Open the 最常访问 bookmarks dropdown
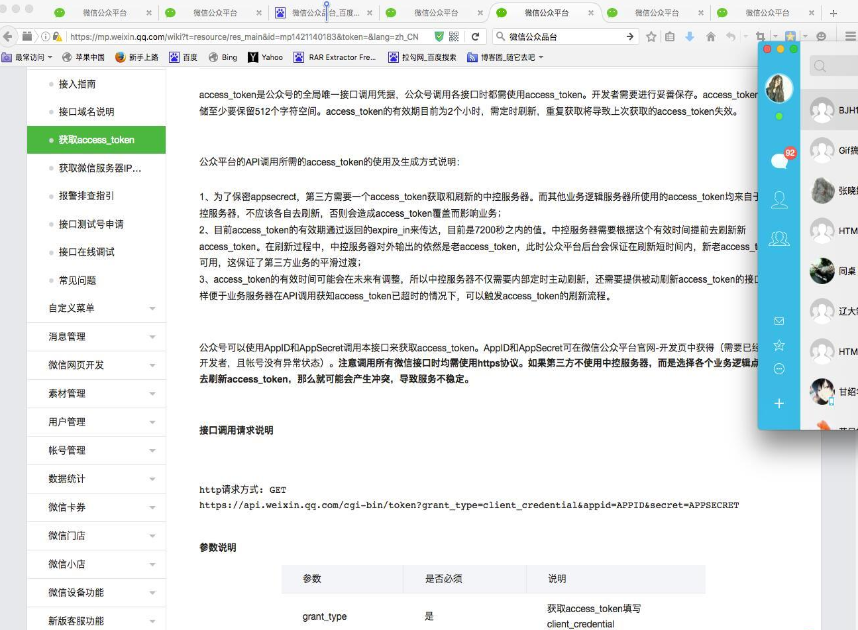This screenshot has height=630, width=858. coord(27,57)
